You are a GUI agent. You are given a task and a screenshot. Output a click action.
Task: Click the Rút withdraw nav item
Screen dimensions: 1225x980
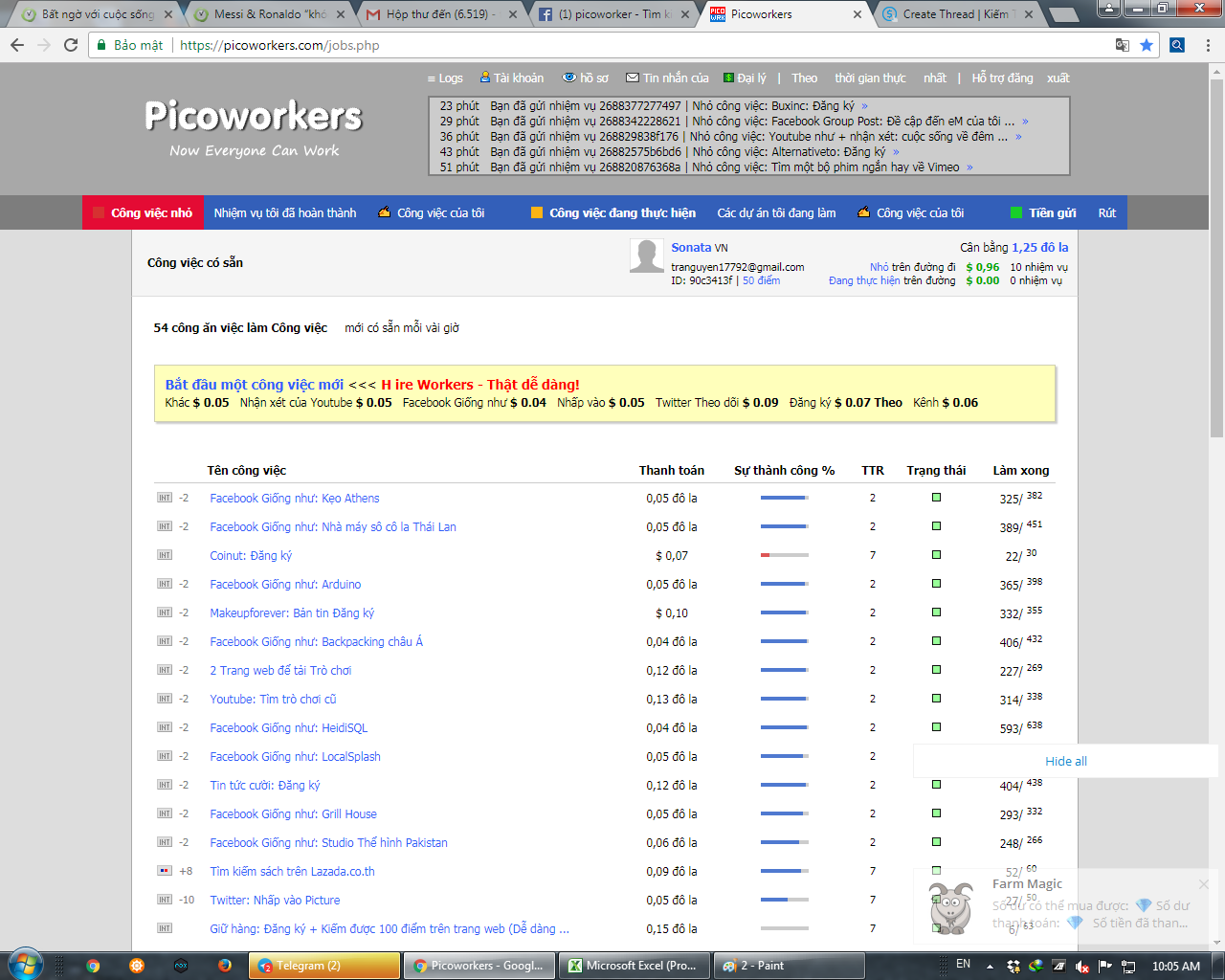click(1107, 212)
